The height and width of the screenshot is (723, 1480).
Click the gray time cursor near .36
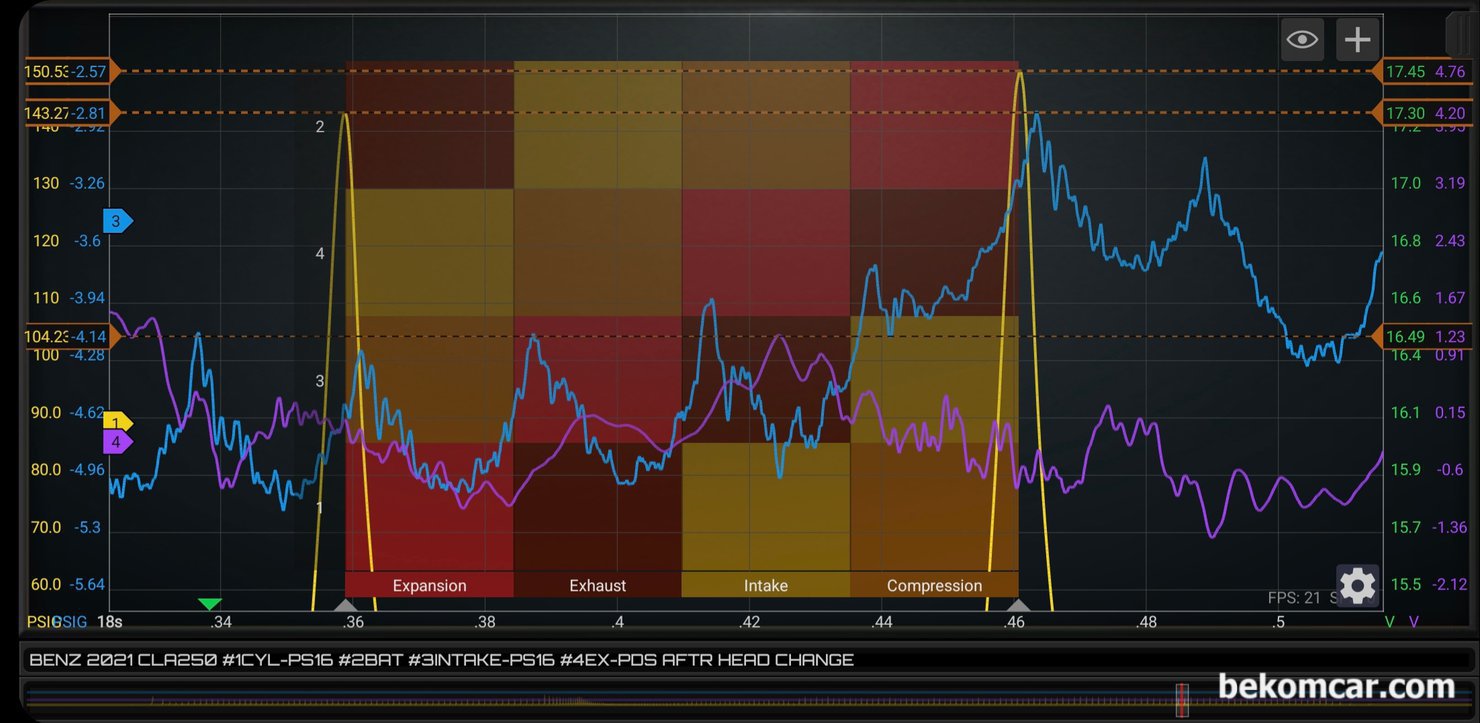point(345,605)
